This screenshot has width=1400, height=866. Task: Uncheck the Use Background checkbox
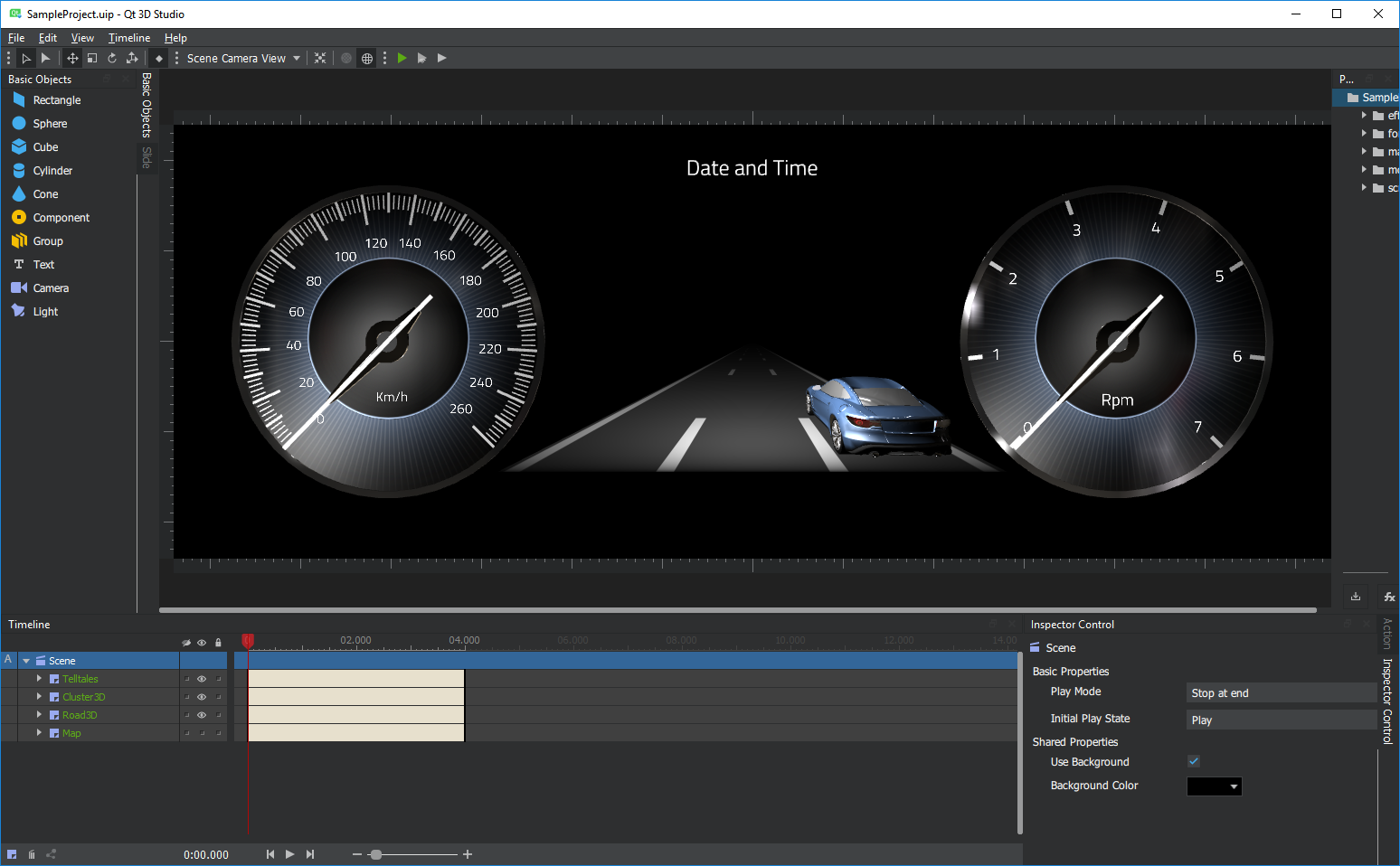coord(1194,761)
